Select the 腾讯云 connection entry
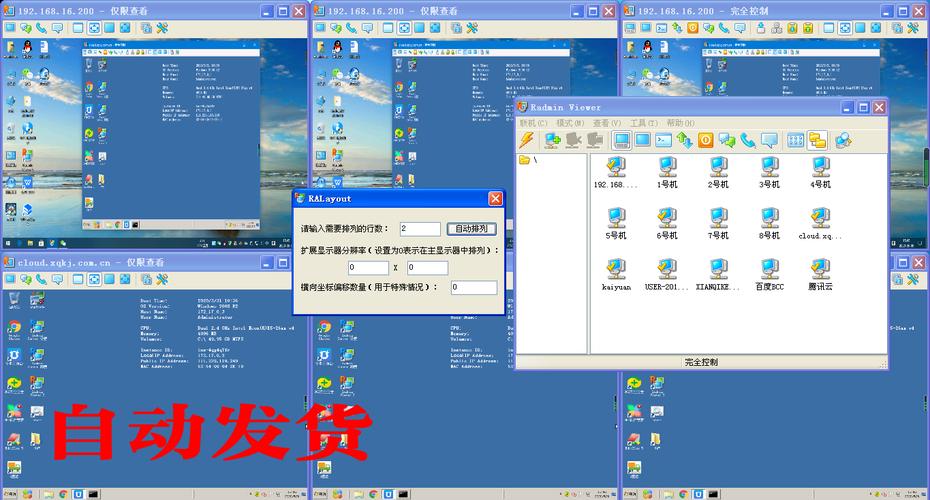Viewport: 930px width, 500px height. [820, 275]
